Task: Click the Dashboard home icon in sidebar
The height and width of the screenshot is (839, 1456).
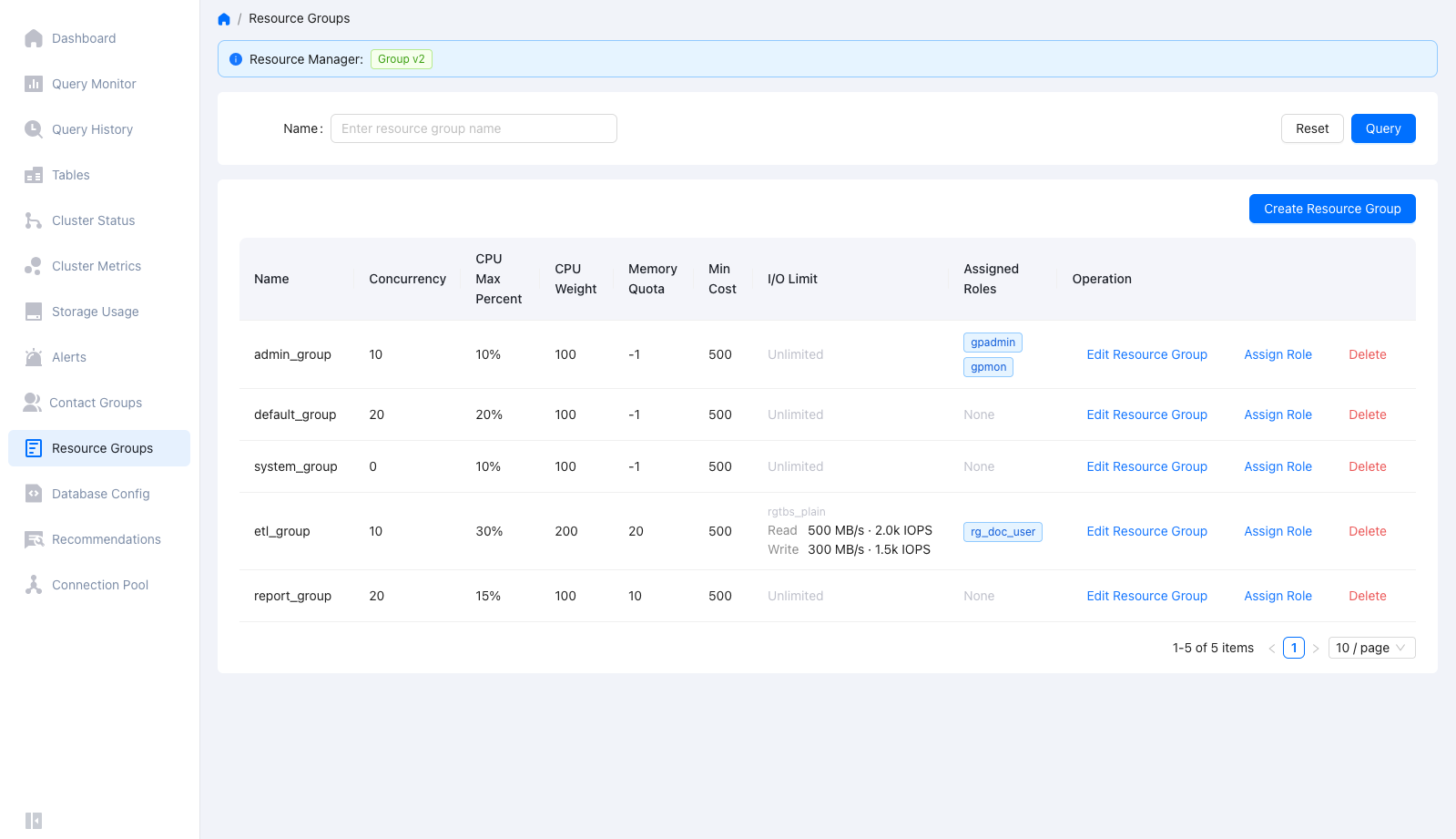Action: [34, 38]
